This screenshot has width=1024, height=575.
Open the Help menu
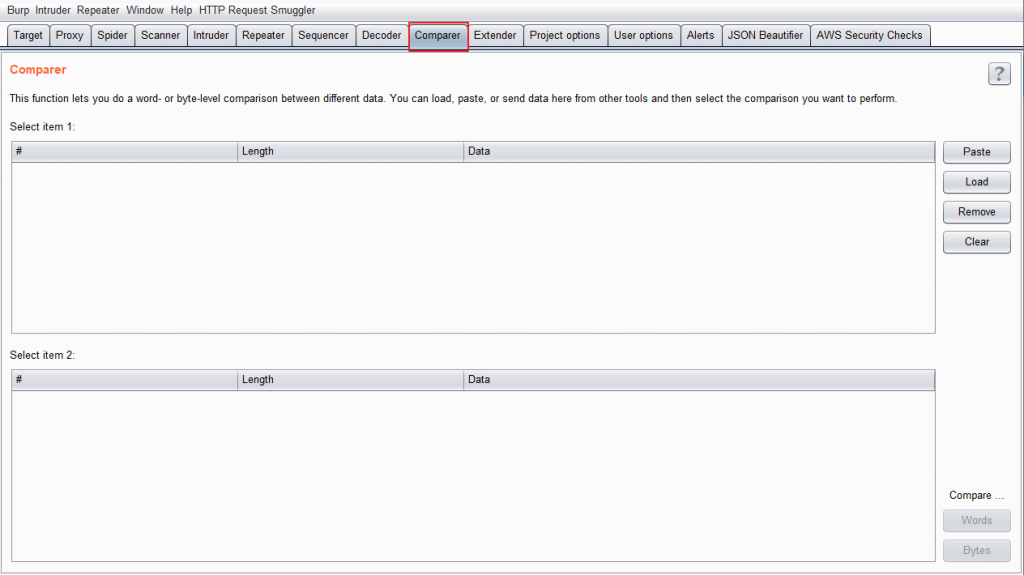(x=182, y=10)
